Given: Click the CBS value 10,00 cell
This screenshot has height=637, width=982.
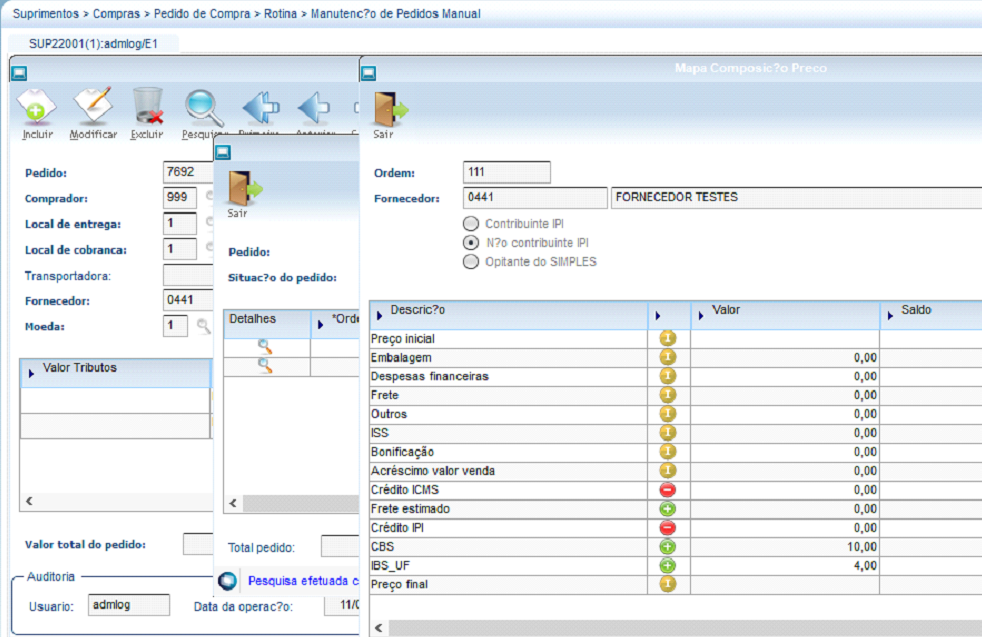Looking at the screenshot, I should (x=785, y=547).
